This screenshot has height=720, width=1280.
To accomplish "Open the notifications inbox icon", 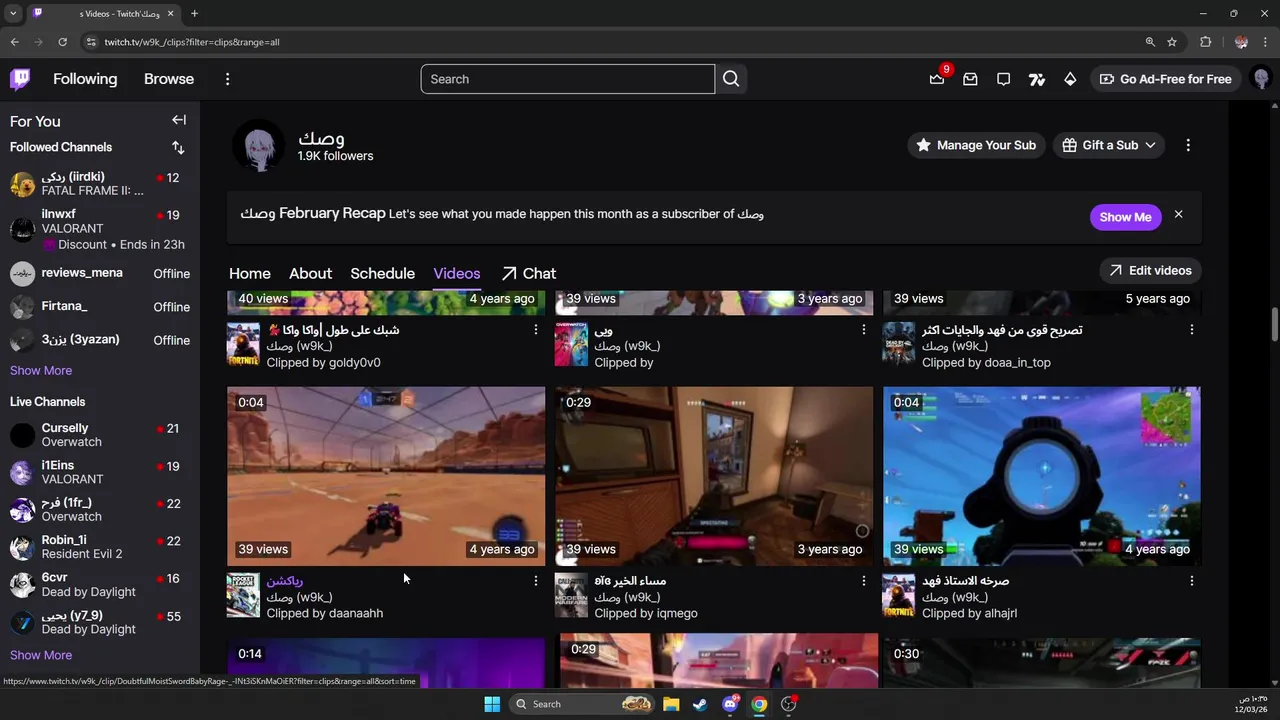I will (970, 79).
